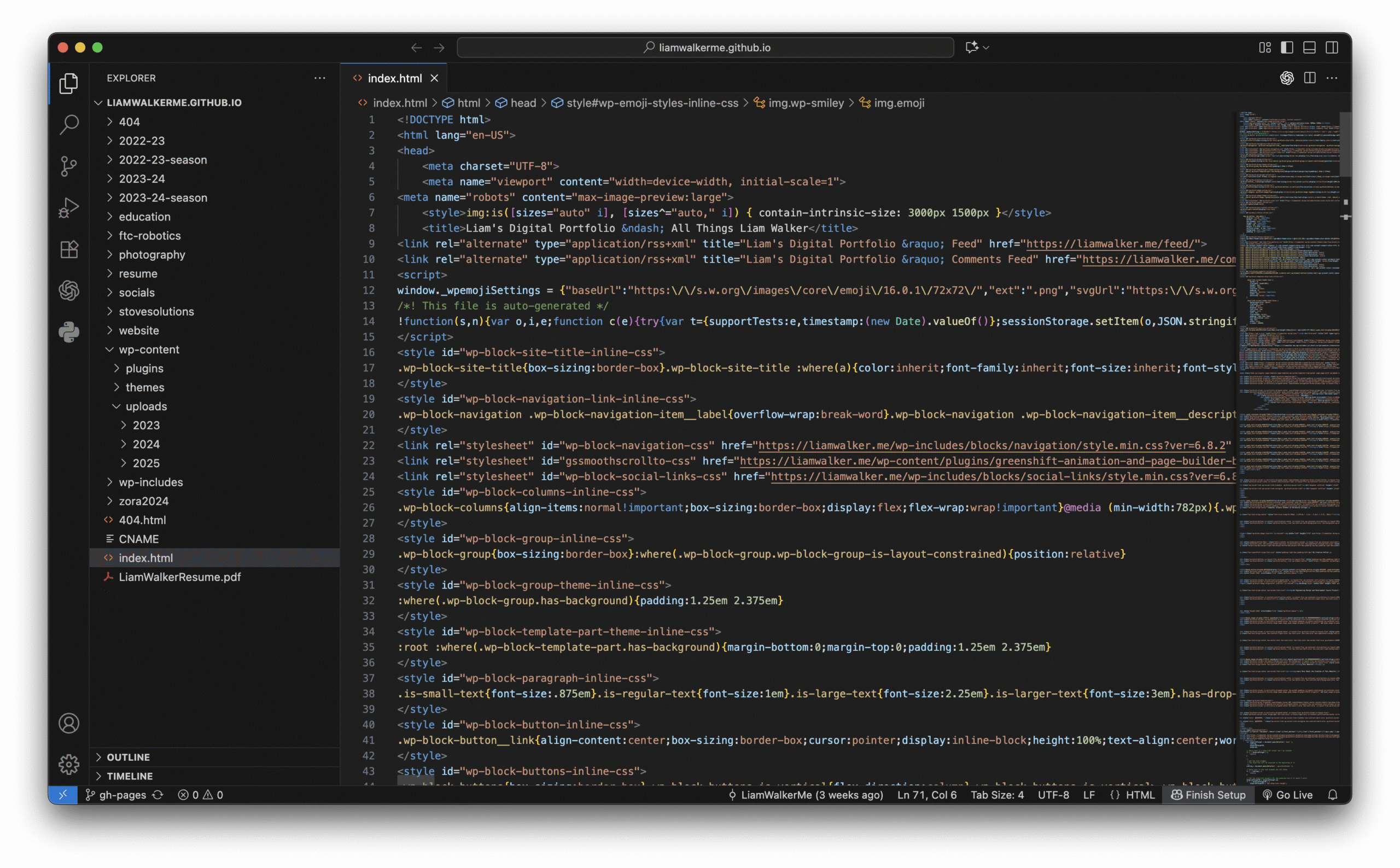Open the Search view in activity bar
The height and width of the screenshot is (868, 1400).
[x=69, y=125]
